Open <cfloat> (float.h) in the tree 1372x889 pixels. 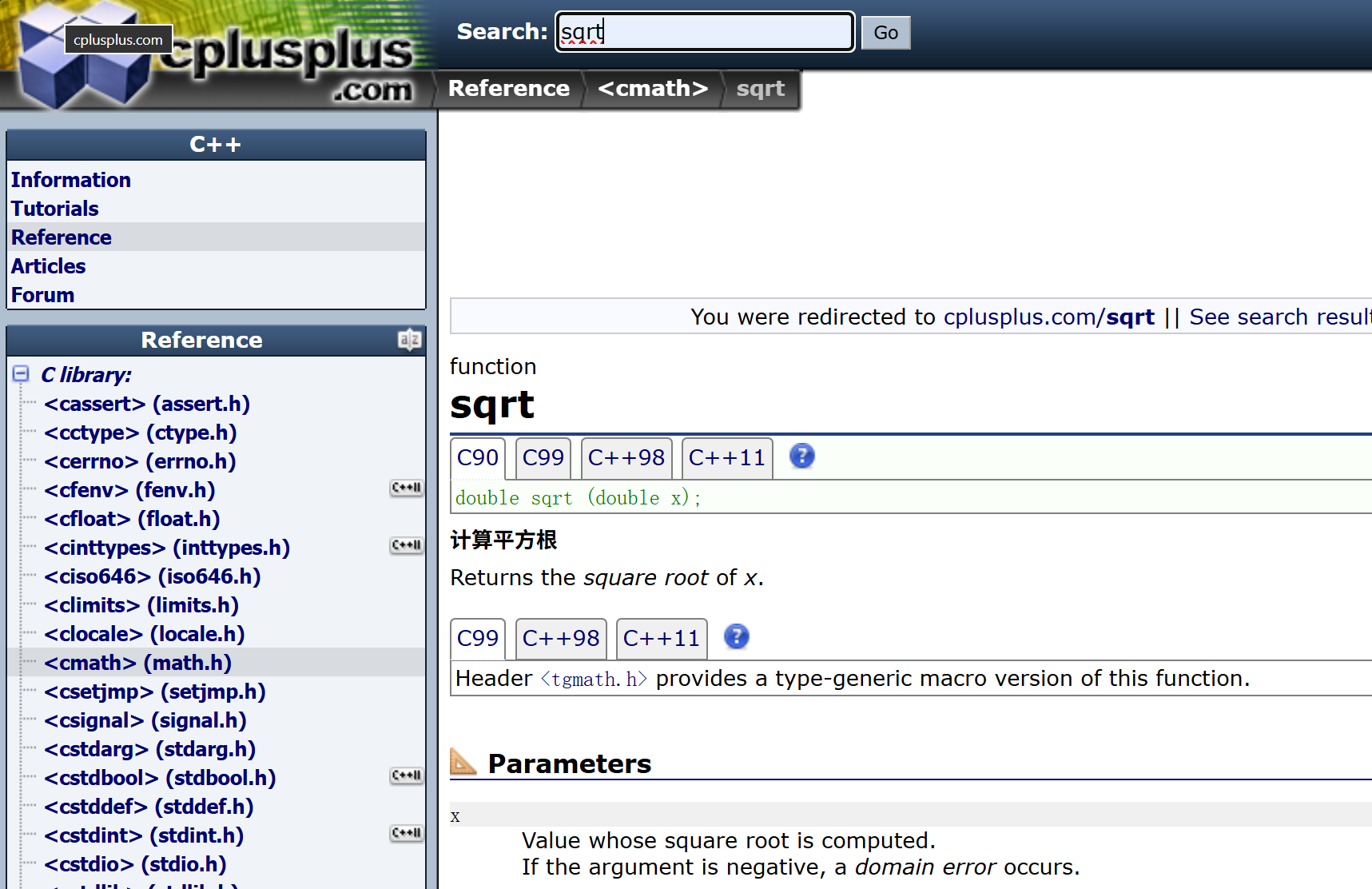coord(132,519)
